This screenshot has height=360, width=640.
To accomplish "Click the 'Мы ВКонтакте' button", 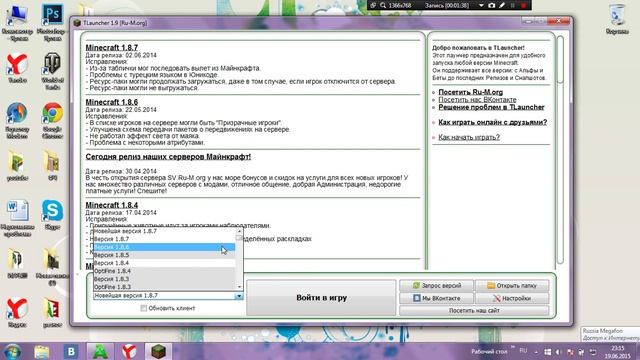I will pyautogui.click(x=436, y=298).
